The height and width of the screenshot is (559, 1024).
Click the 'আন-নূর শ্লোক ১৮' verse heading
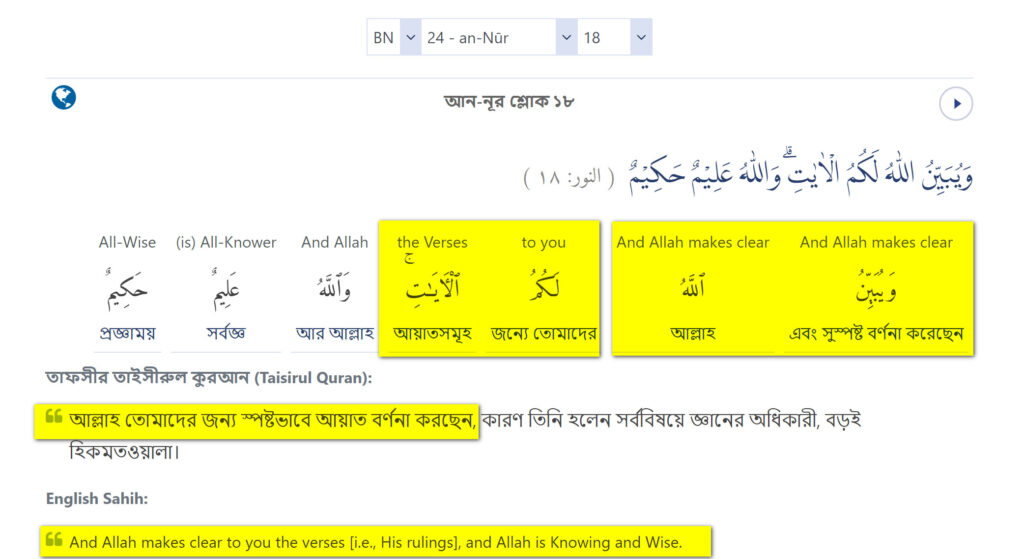click(x=509, y=101)
